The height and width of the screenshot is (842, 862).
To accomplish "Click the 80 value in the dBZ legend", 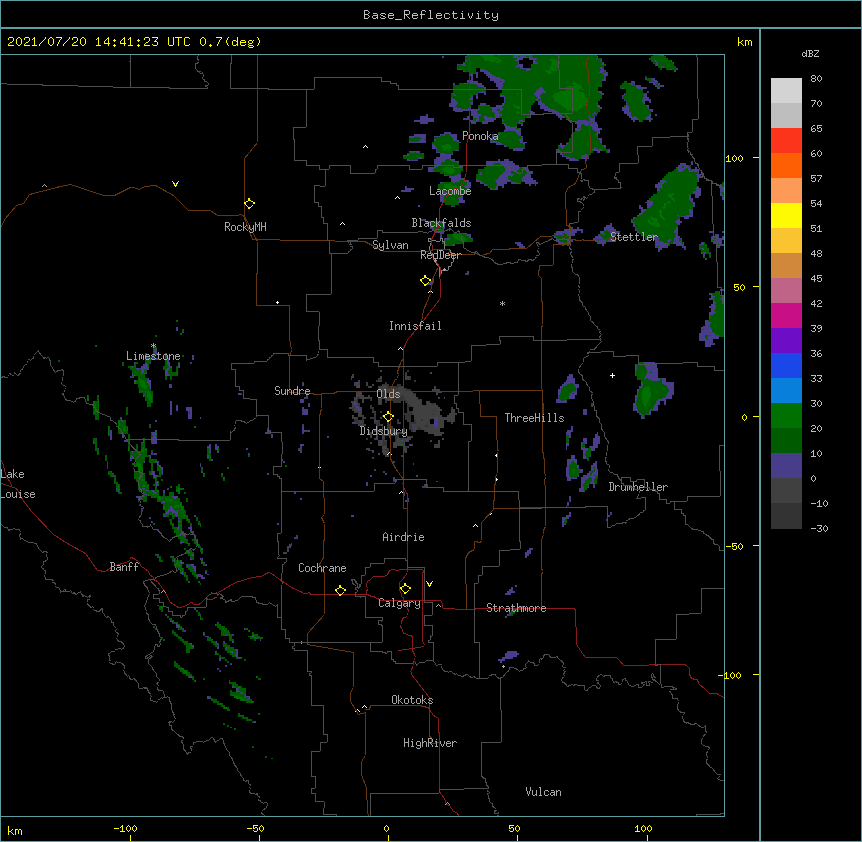I will coord(816,79).
